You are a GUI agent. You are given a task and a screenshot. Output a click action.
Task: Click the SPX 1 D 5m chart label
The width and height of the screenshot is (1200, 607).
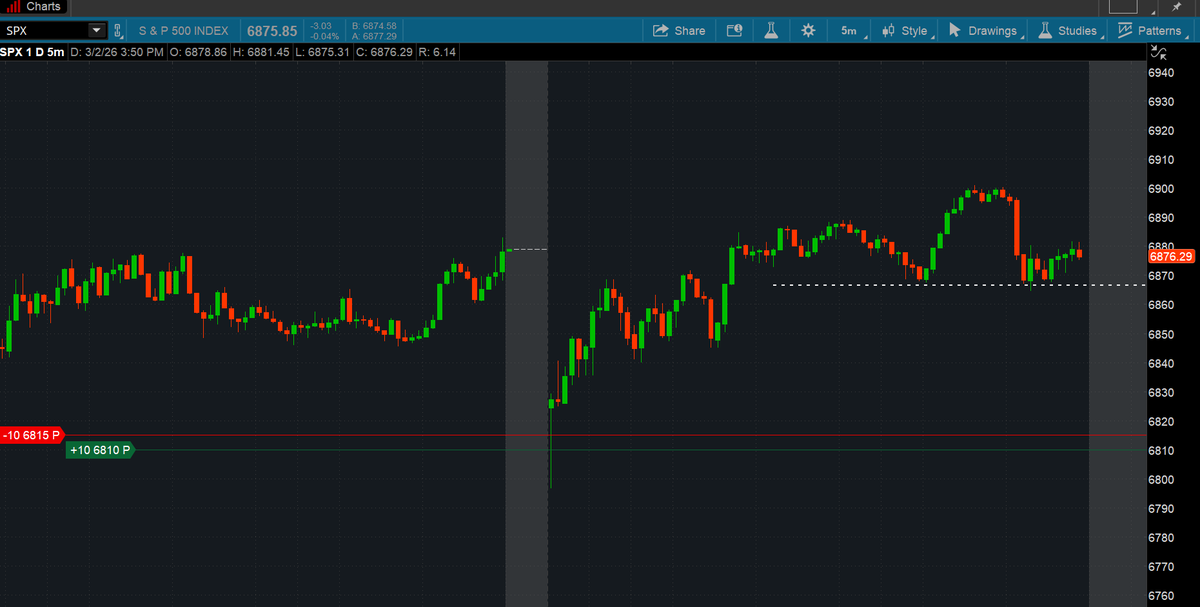33,52
